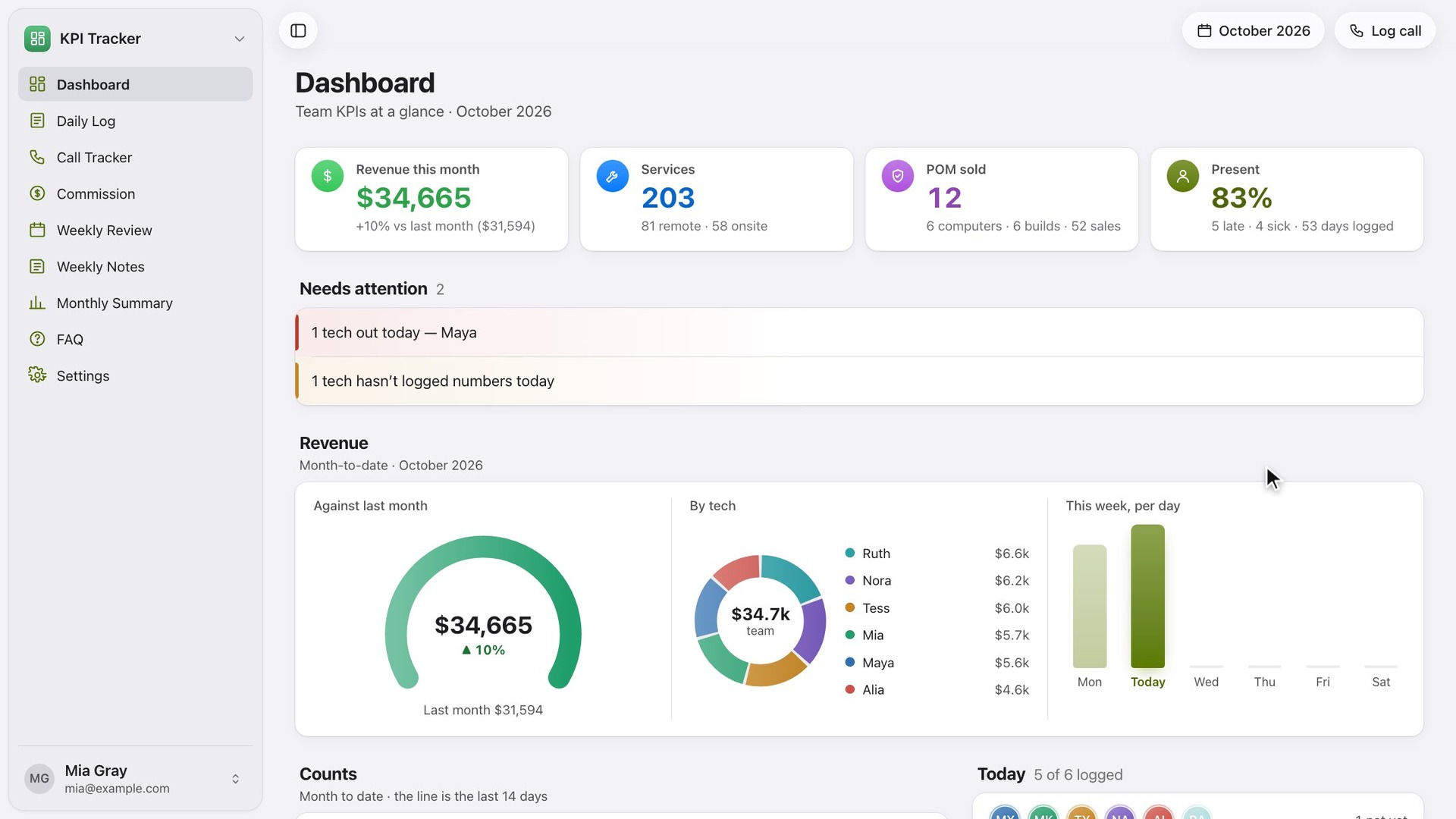Click the '5 of 6 logged' text
The height and width of the screenshot is (819, 1456).
pyautogui.click(x=1078, y=775)
